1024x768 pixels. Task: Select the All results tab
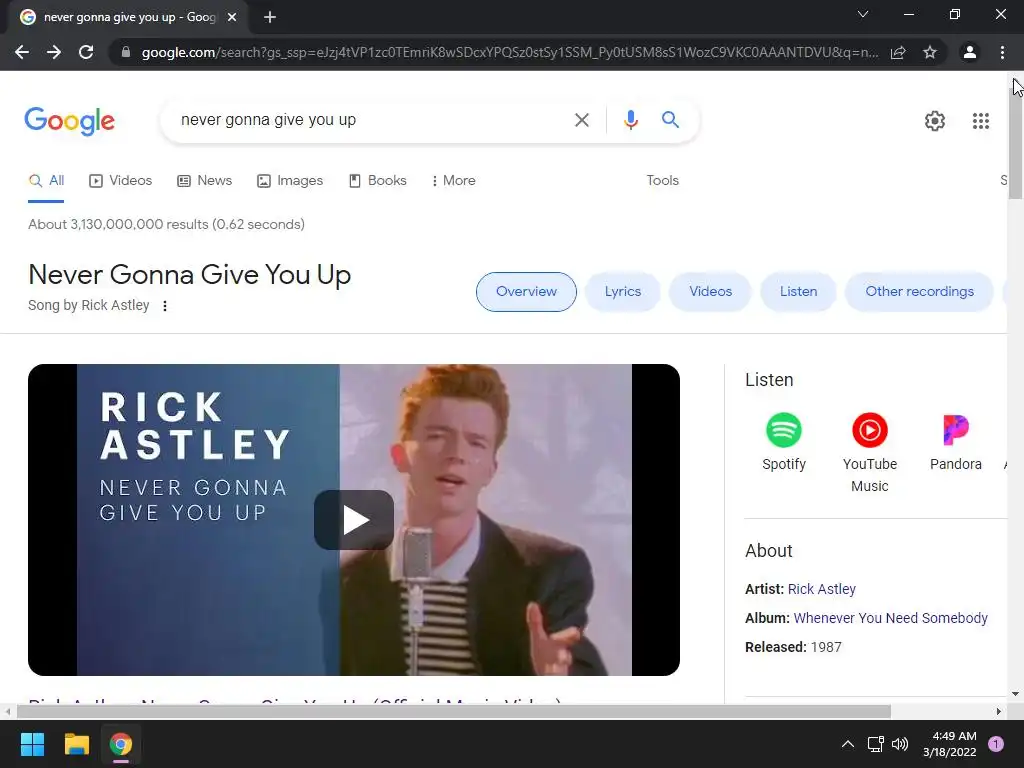tap(46, 181)
